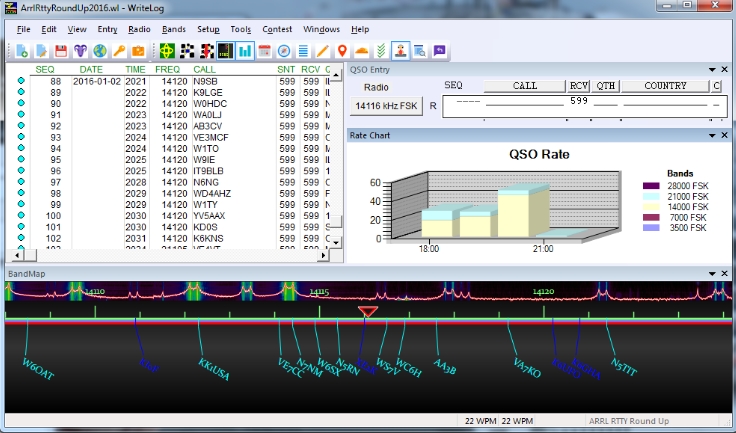Close the BandMap panel
Image resolution: width=736 pixels, height=433 pixels.
click(x=724, y=273)
